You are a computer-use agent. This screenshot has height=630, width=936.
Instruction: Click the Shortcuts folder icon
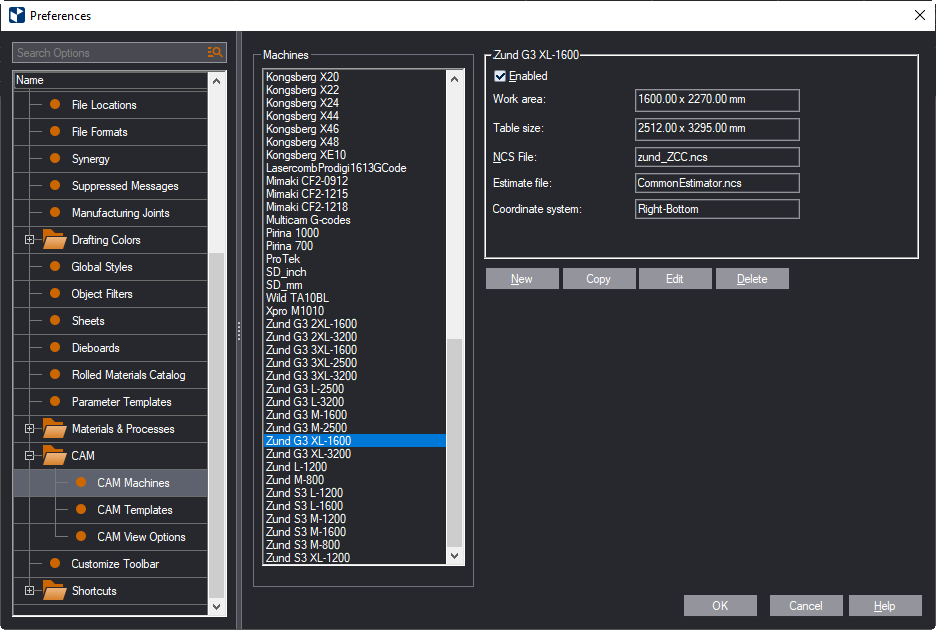click(54, 590)
